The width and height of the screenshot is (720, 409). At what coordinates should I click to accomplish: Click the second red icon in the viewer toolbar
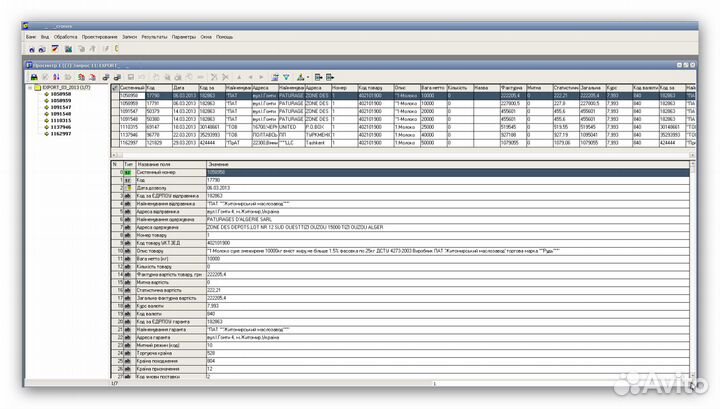click(x=92, y=77)
